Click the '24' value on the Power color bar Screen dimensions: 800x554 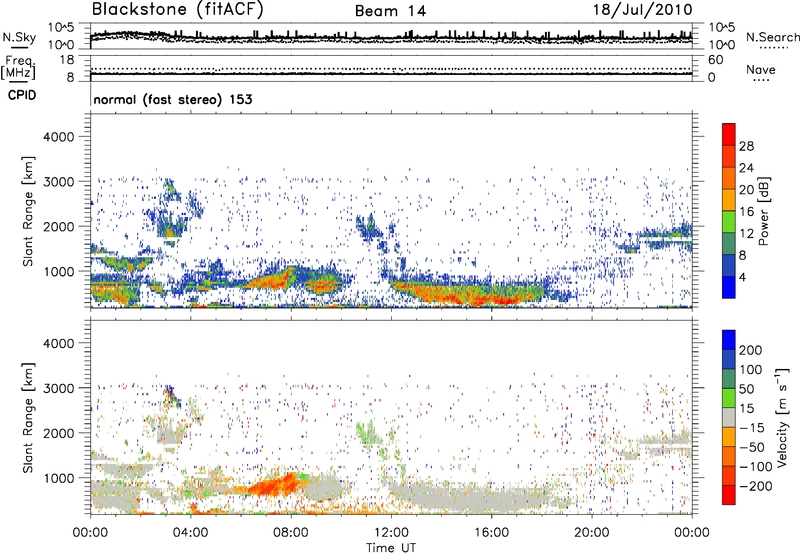coord(746,168)
